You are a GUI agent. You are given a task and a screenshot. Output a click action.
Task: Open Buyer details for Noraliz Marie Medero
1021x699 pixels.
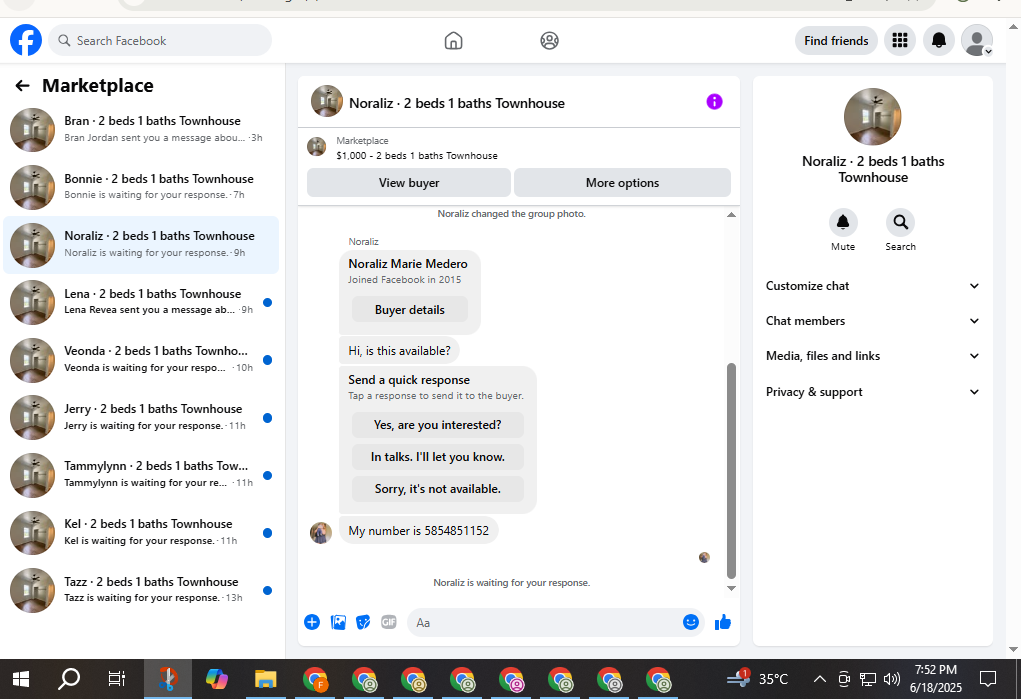click(410, 309)
